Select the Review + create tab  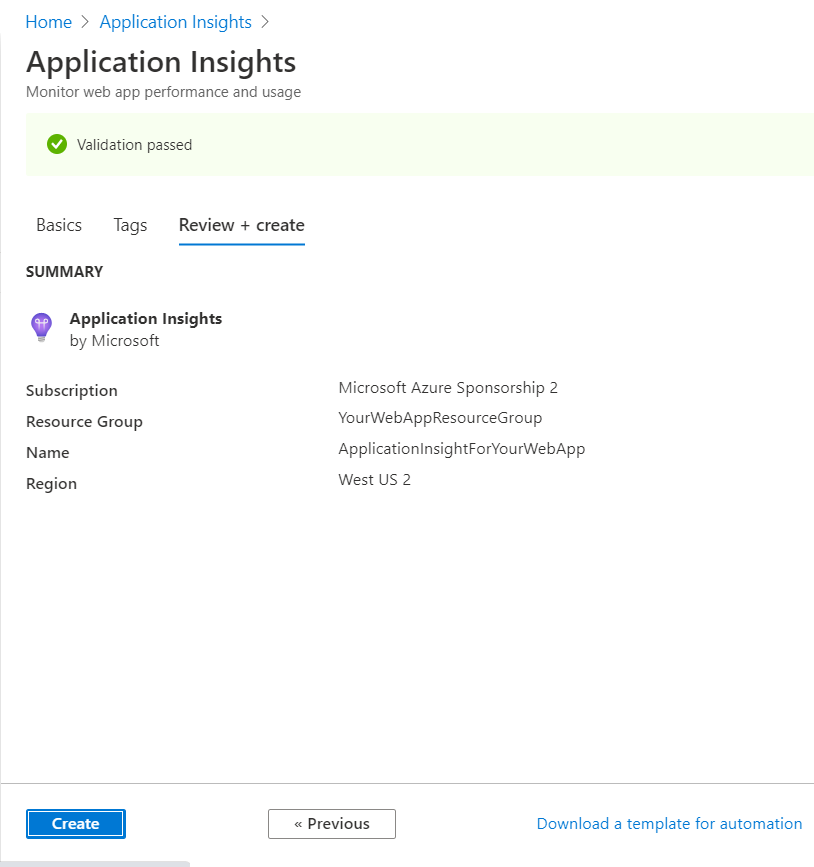click(241, 225)
